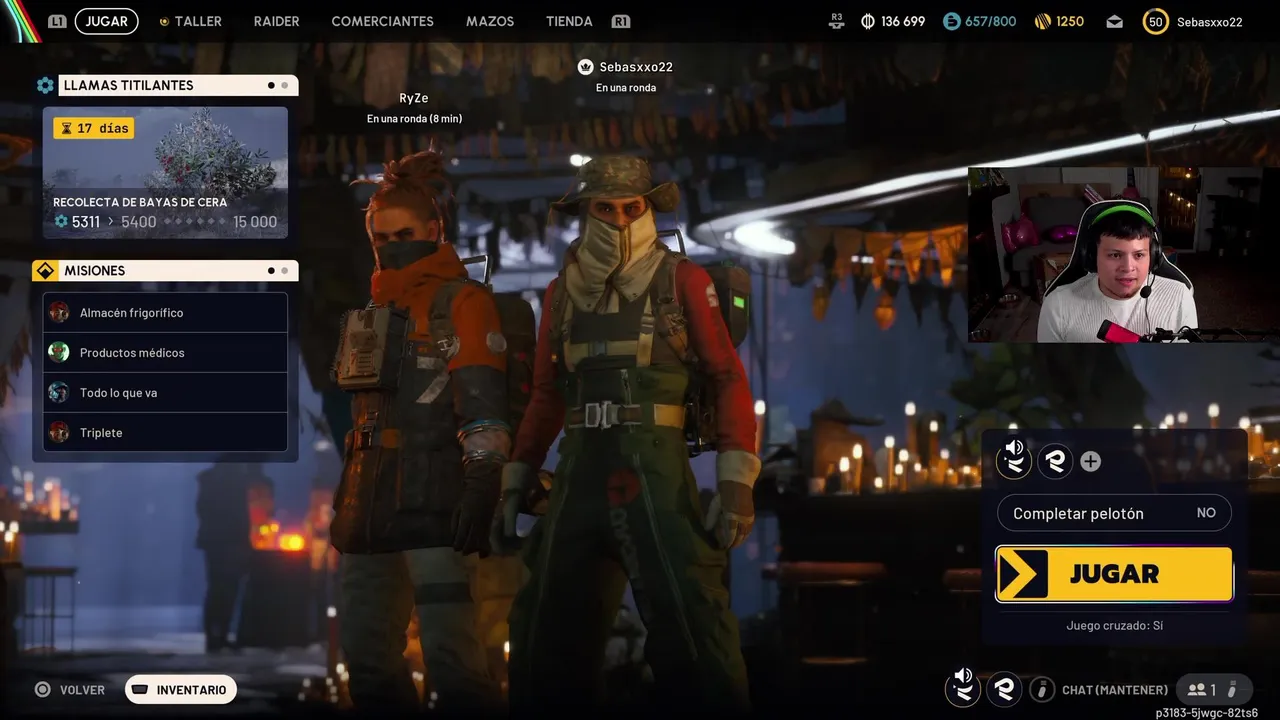
Task: Click 657/800 token balance value
Action: pyautogui.click(x=991, y=21)
